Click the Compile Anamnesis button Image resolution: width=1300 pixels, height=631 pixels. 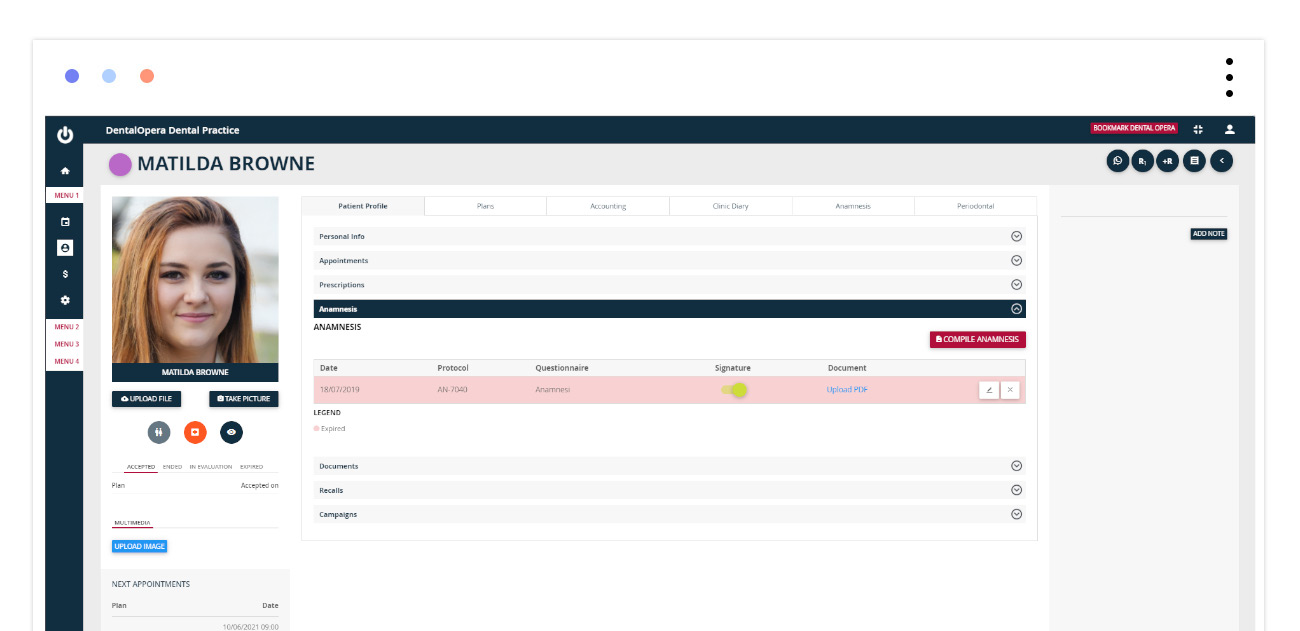977,340
